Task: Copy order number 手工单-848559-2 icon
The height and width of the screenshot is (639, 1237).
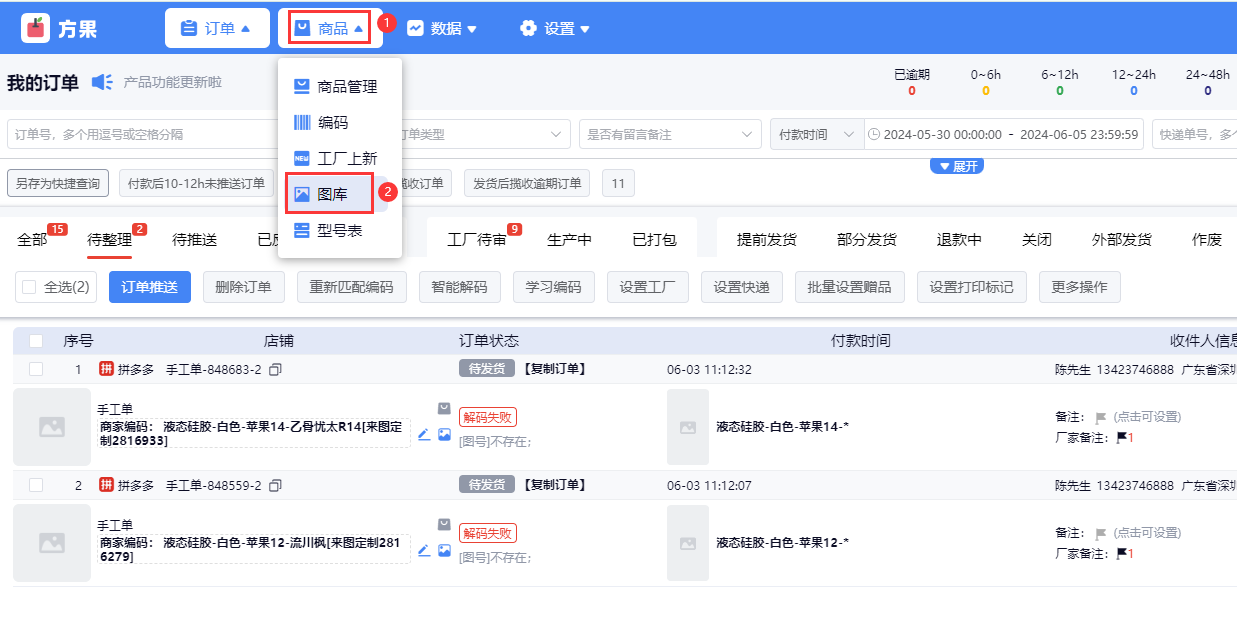Action: (x=275, y=486)
